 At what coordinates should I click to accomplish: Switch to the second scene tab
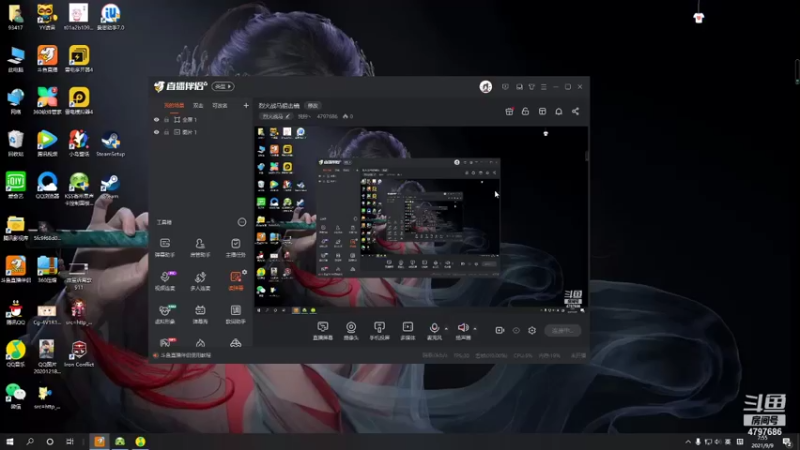point(198,106)
